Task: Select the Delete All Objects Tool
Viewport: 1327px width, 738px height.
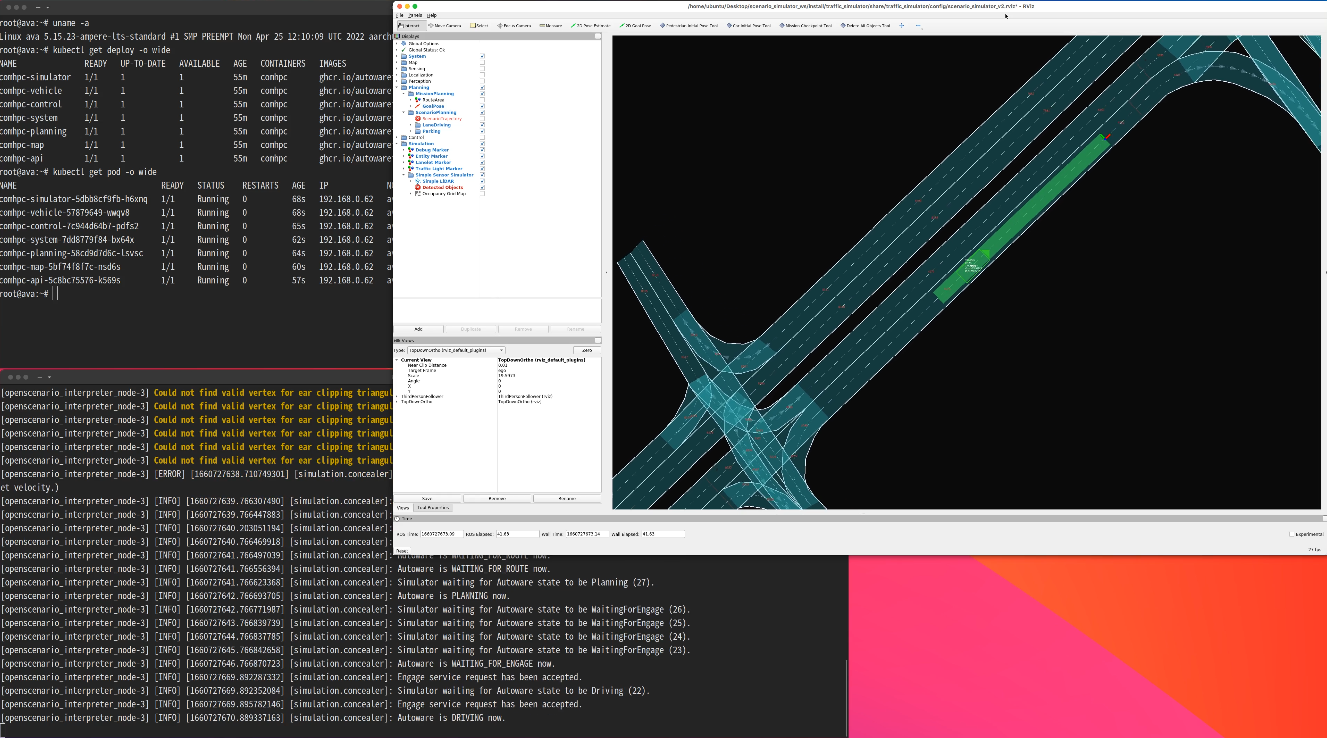Action: (x=866, y=25)
